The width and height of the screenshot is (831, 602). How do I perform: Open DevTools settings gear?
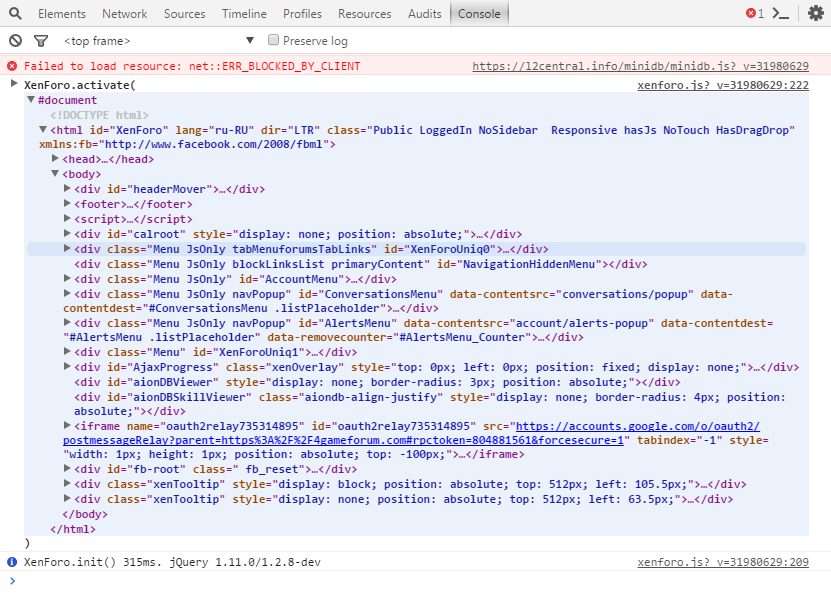[816, 13]
